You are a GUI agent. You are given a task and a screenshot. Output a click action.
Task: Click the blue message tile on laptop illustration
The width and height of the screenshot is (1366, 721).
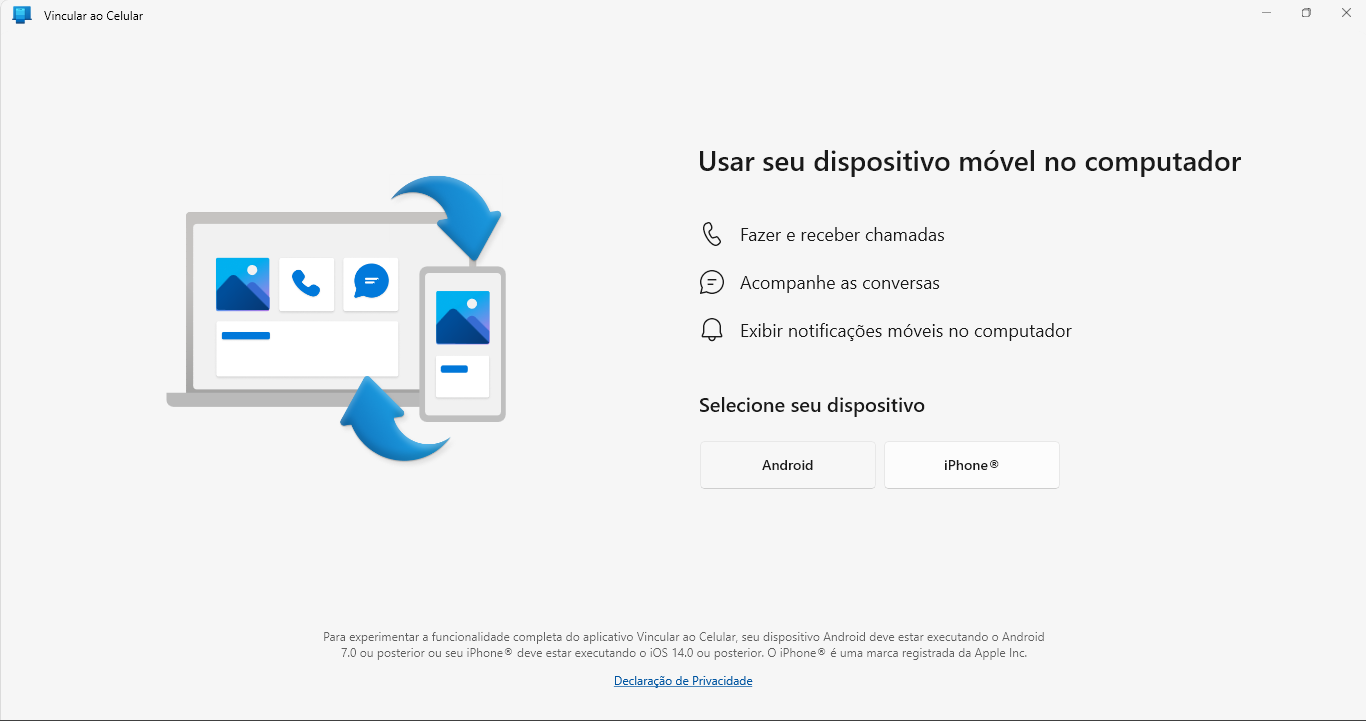371,284
